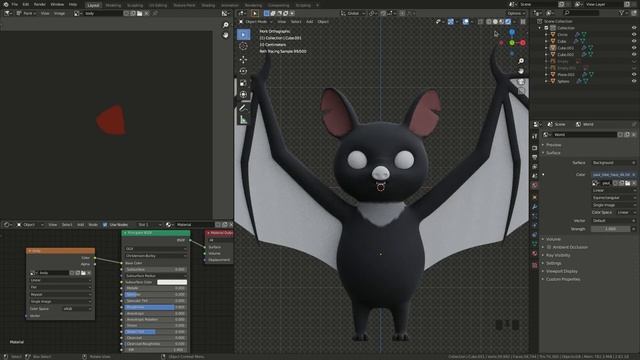Open image file folder icon in image editor header

click(x=140, y=13)
